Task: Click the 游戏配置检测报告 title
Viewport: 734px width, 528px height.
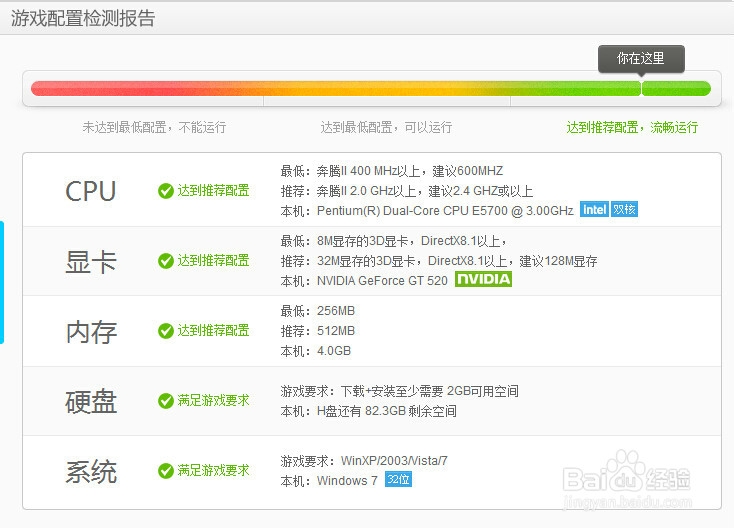Action: click(x=83, y=18)
